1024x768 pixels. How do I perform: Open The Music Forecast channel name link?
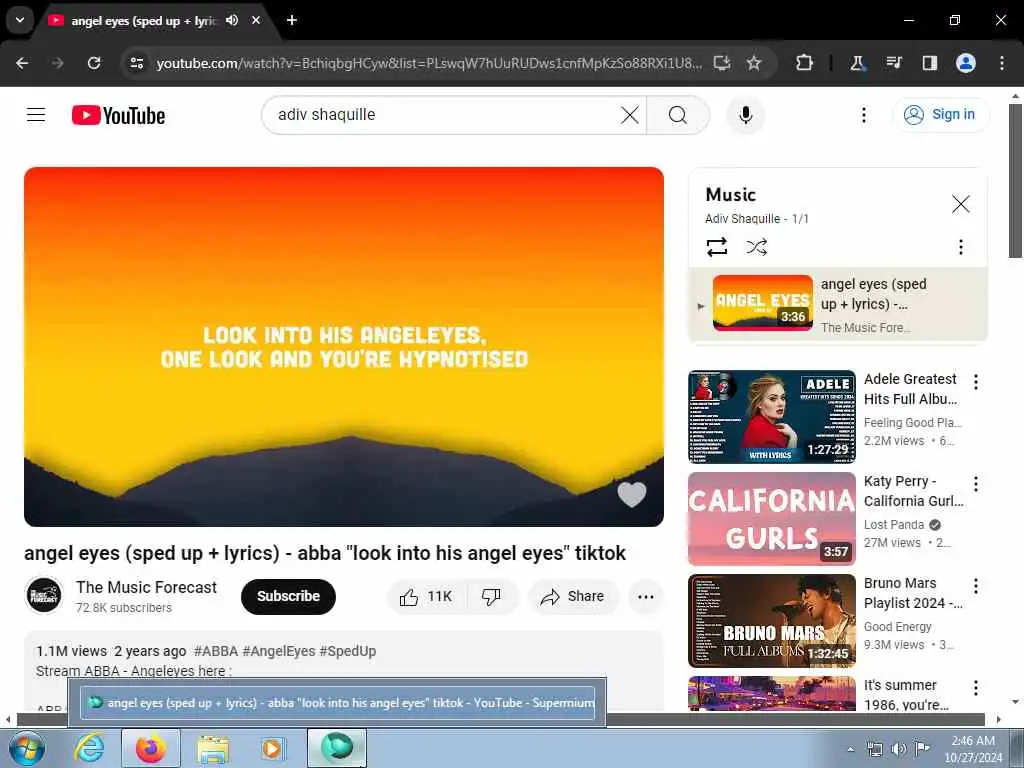coord(146,587)
